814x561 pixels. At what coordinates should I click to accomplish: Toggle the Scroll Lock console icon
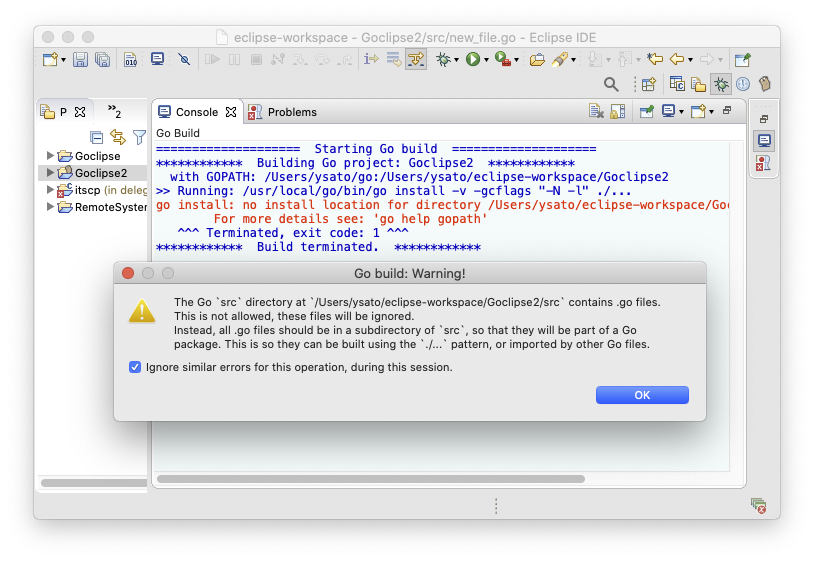pyautogui.click(x=618, y=112)
